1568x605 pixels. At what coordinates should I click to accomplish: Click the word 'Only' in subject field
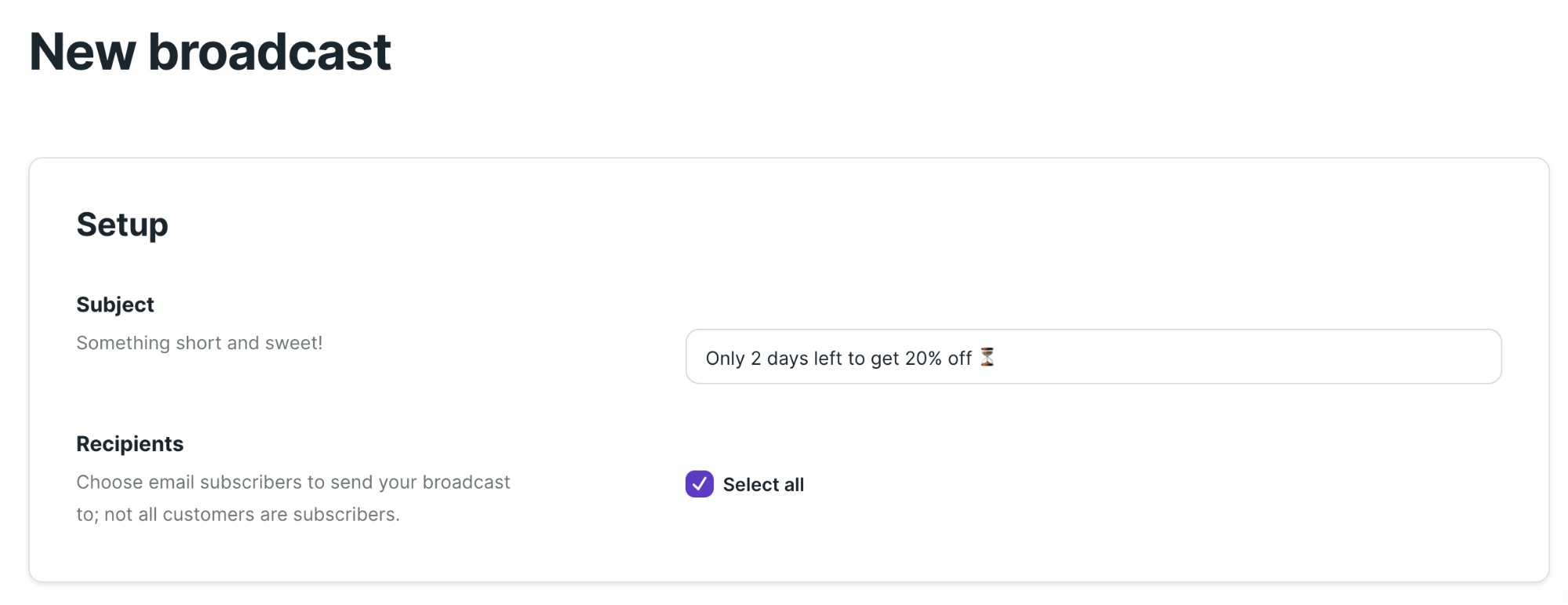coord(725,359)
